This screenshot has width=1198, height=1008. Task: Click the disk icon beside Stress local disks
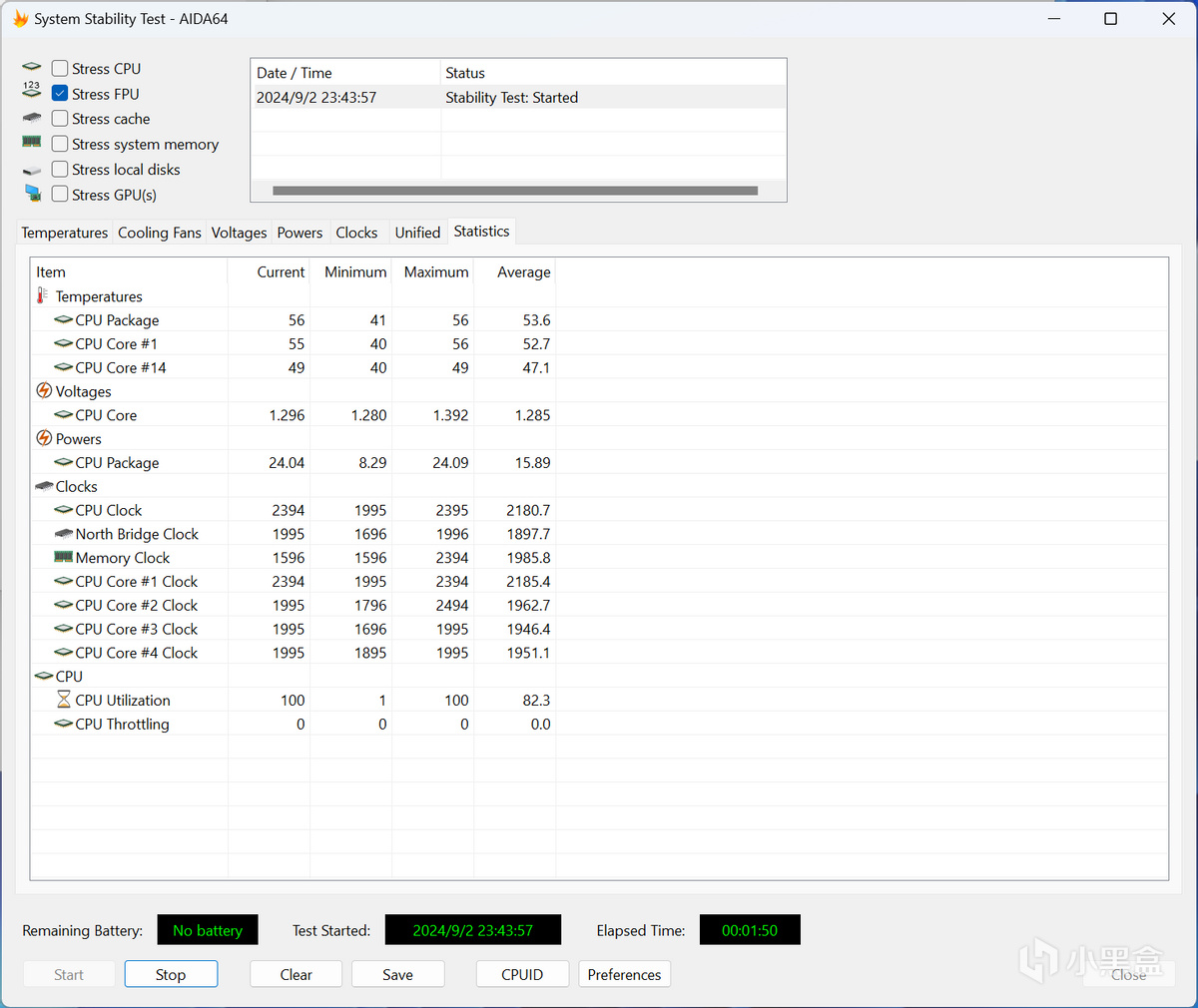[32, 171]
